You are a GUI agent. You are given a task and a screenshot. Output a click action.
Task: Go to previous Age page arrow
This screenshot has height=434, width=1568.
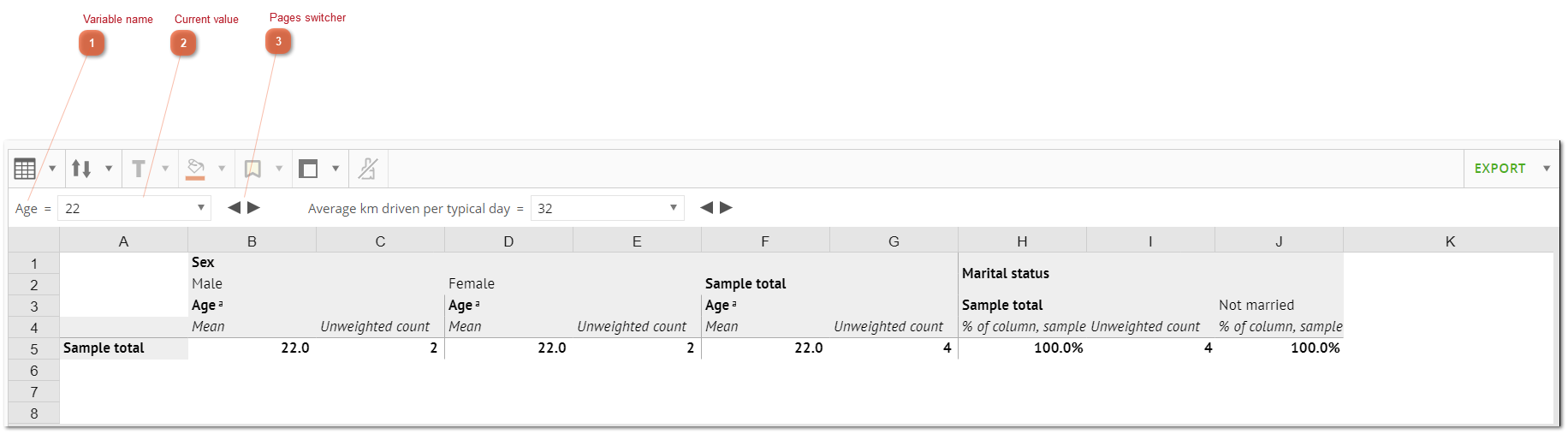[234, 207]
